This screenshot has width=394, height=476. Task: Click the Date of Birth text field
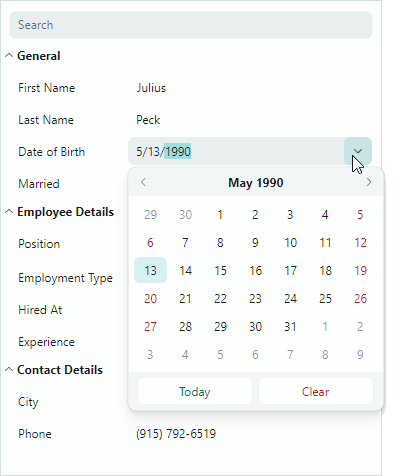tap(236, 151)
